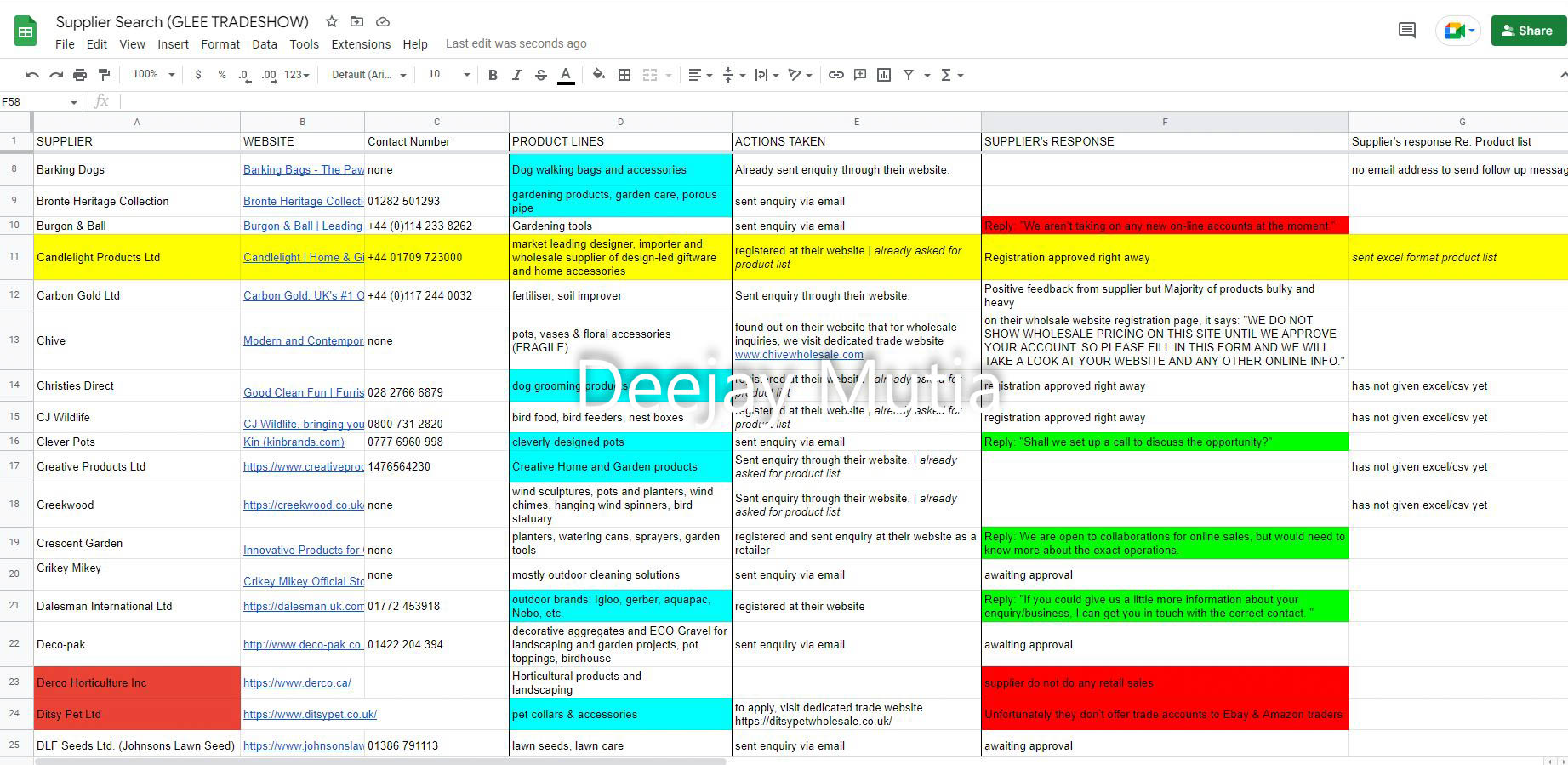Toggle strikethrough formatting

(x=540, y=75)
